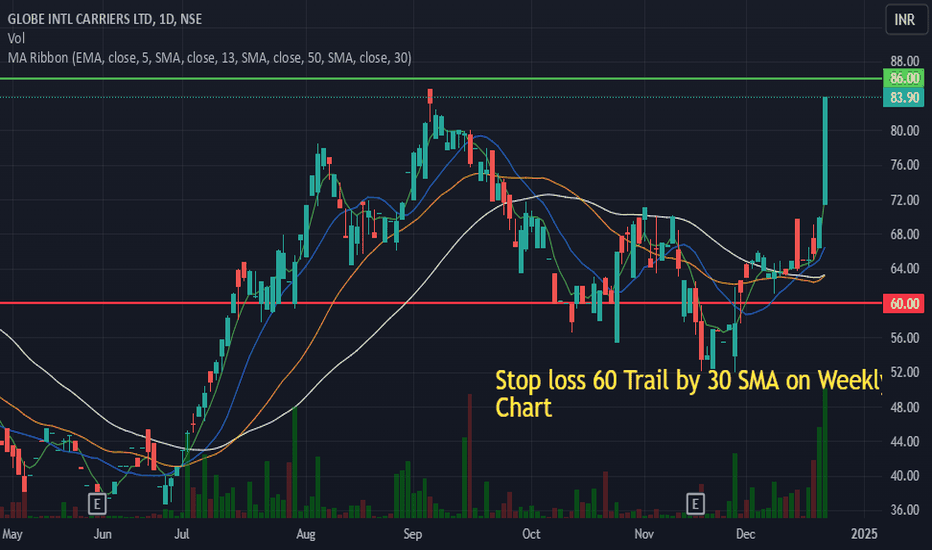Click the 86.00 green price label
This screenshot has height=550, width=932.
tap(903, 78)
